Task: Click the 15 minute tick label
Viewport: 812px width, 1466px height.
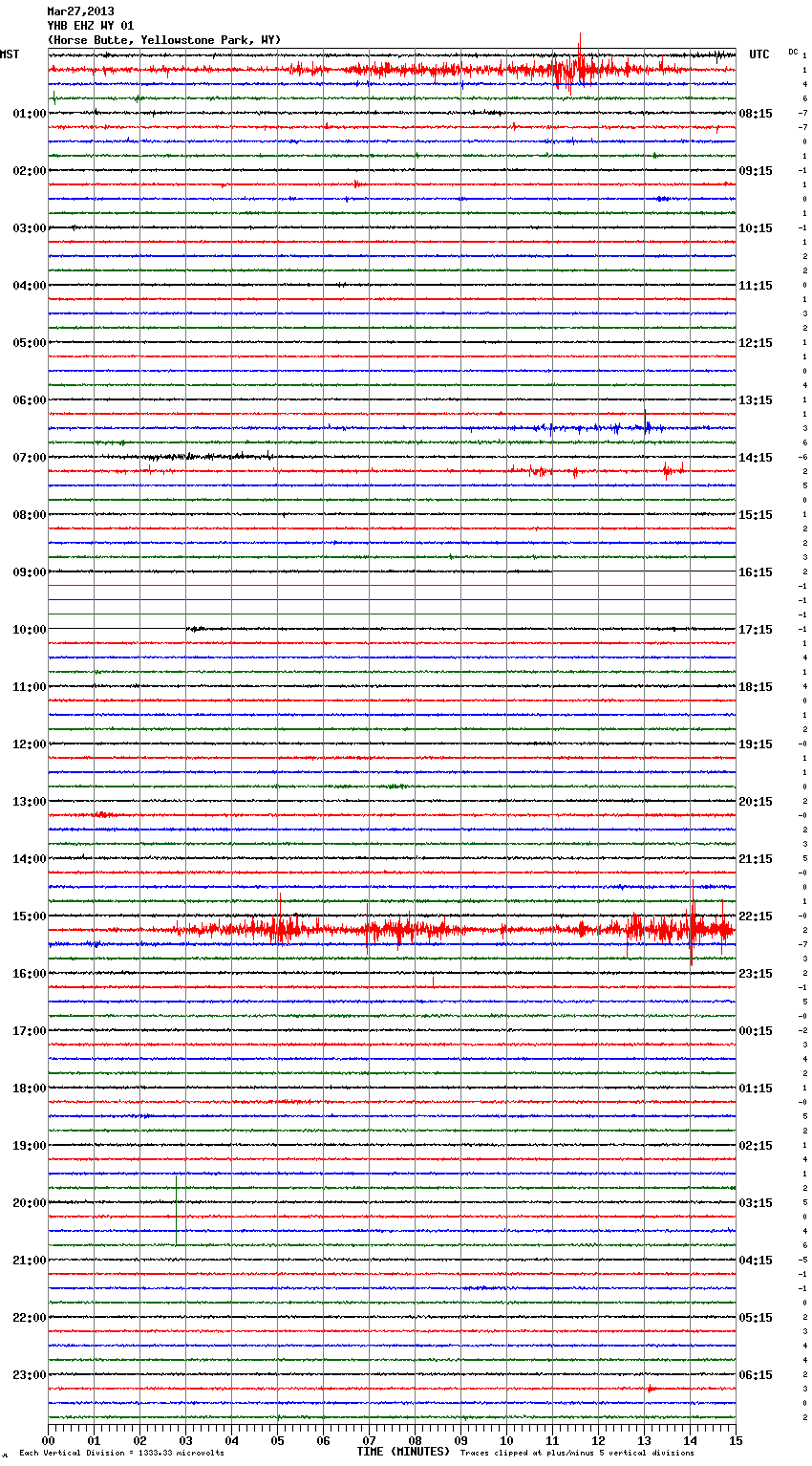Action: 736,1440
